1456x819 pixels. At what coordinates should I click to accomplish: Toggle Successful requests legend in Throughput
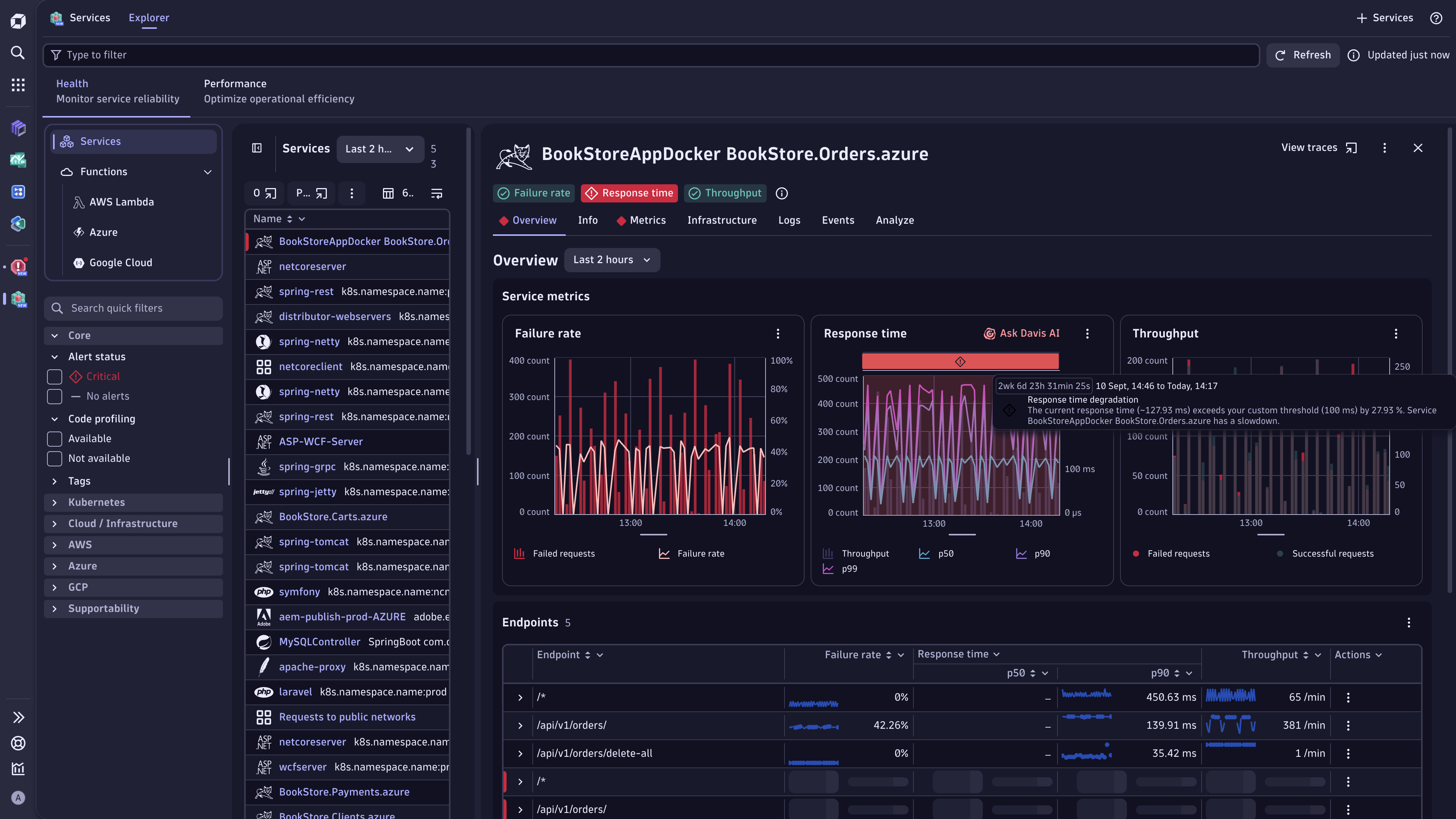pyautogui.click(x=1325, y=553)
